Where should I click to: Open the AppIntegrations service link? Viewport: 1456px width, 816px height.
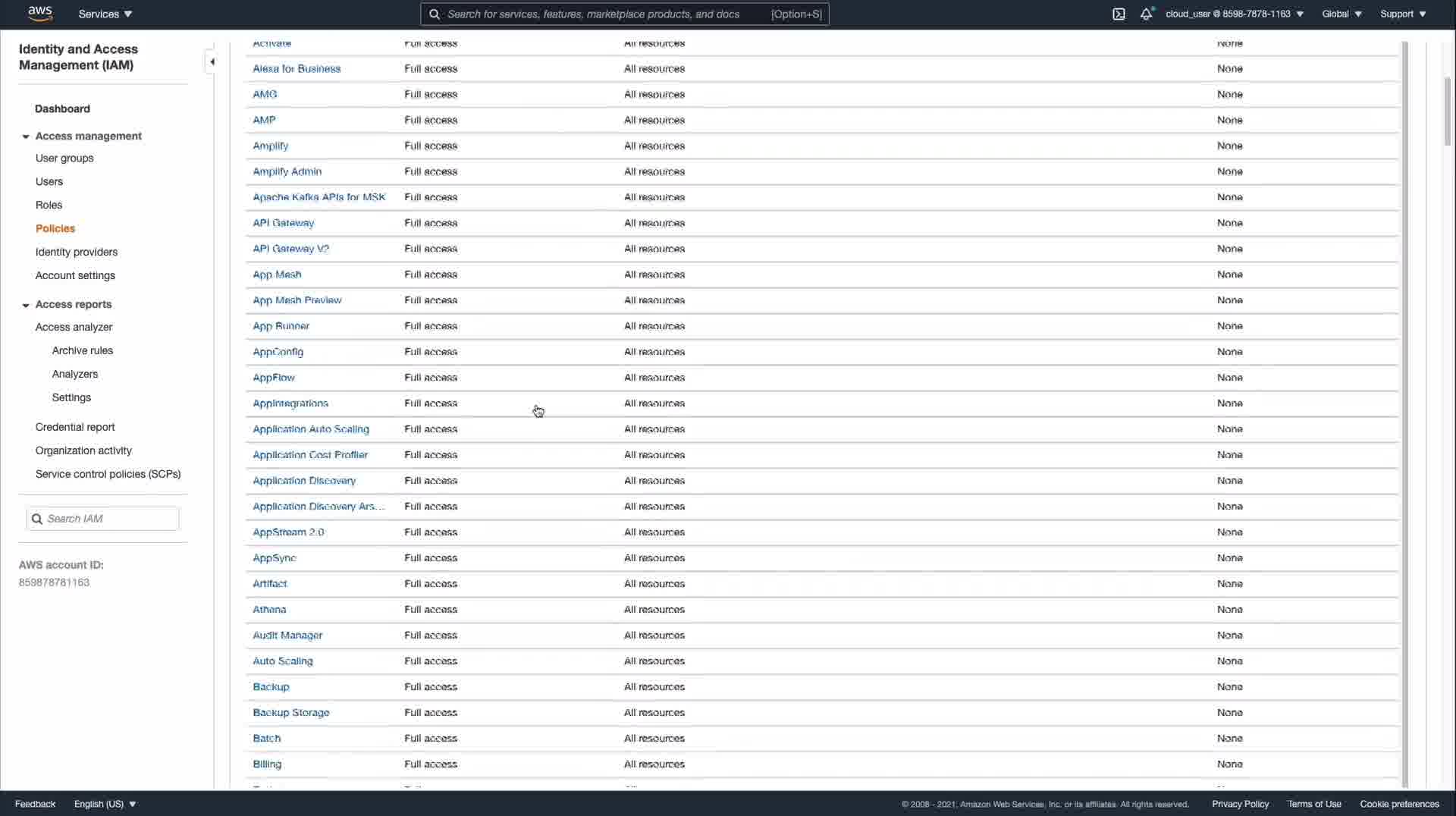coord(290,403)
